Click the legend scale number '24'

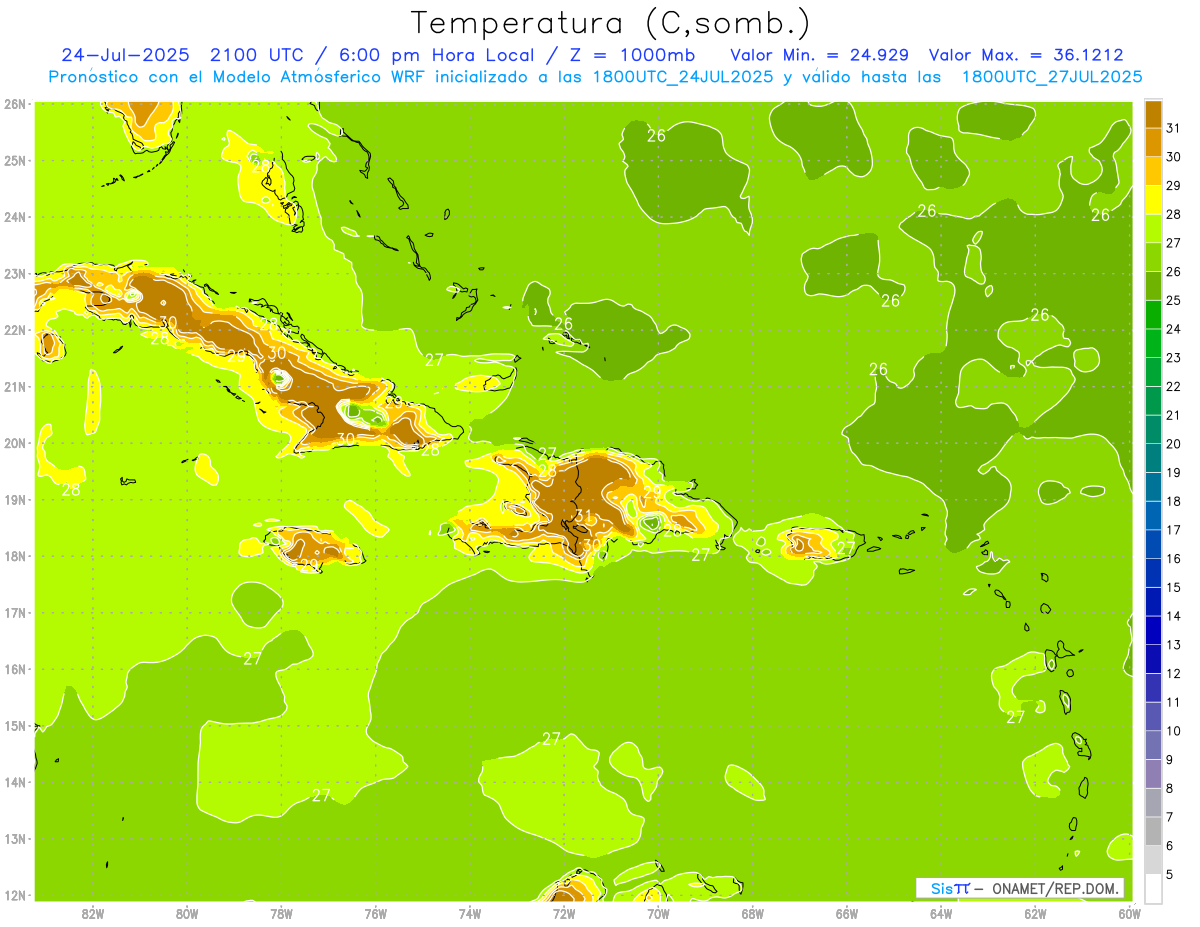(1174, 329)
